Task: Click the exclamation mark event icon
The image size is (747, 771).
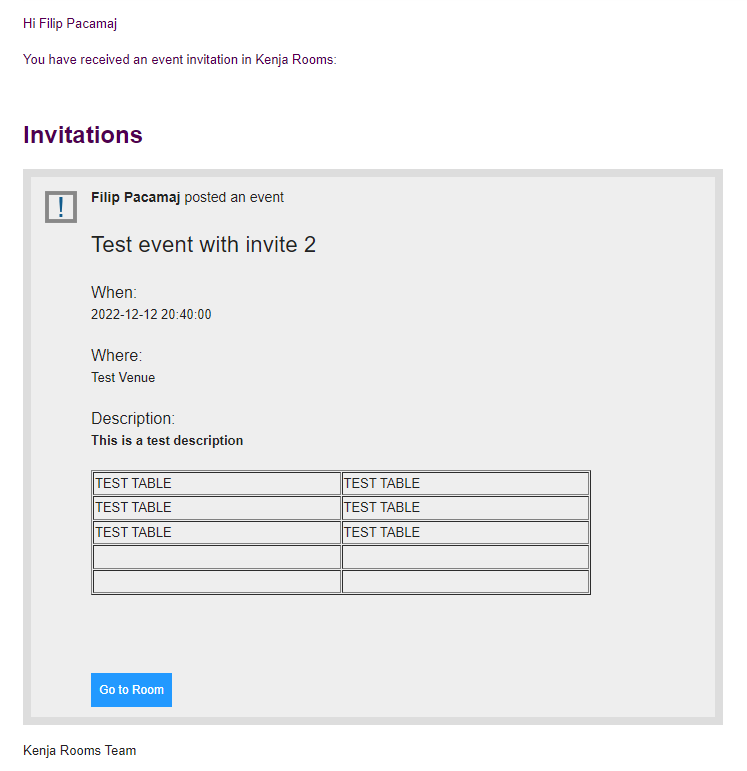Action: point(61,207)
